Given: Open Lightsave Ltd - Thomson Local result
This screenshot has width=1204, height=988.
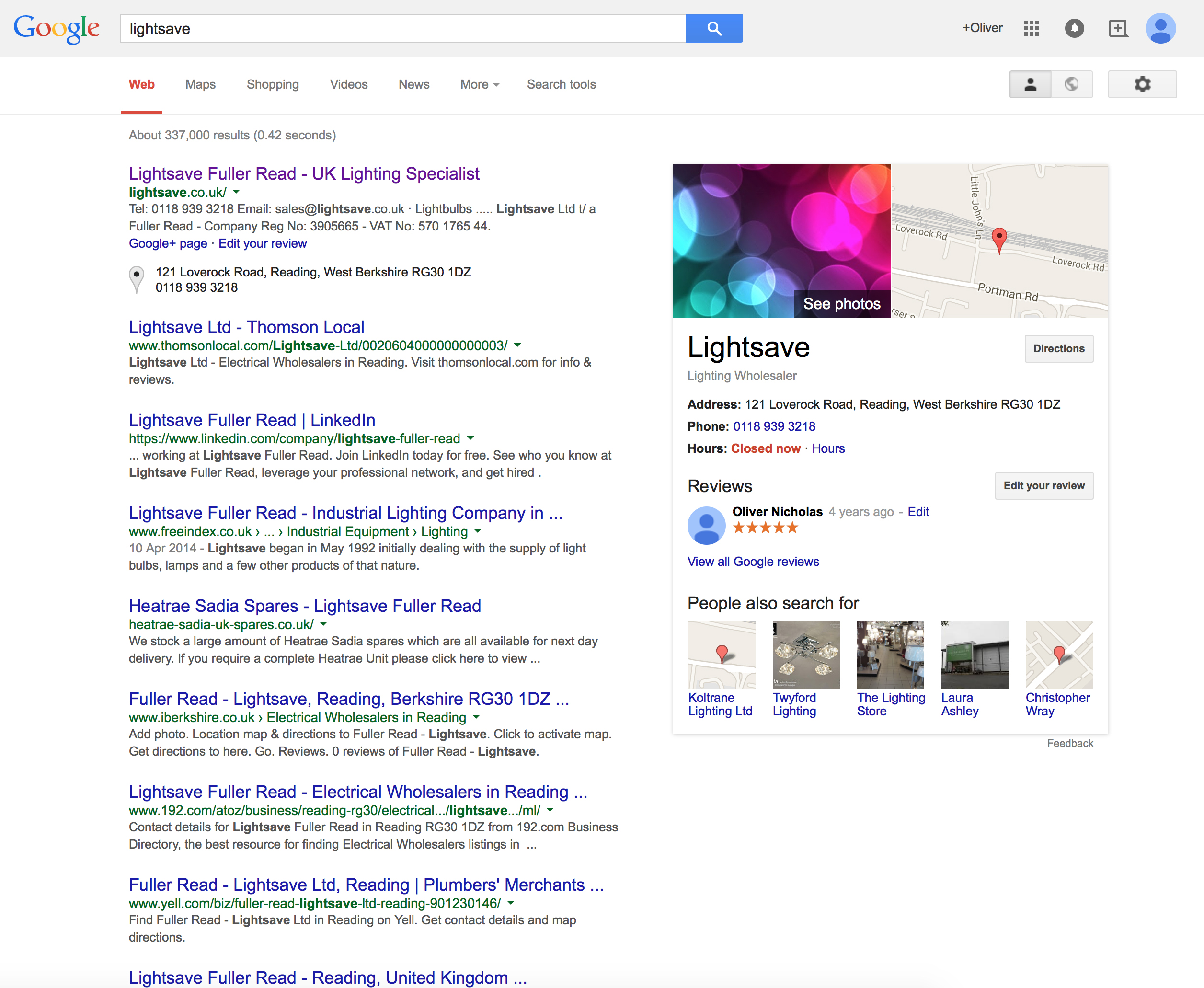Looking at the screenshot, I should point(246,327).
